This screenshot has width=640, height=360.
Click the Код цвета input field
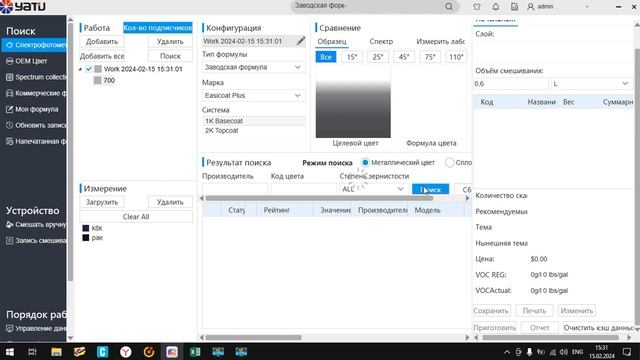(304, 189)
